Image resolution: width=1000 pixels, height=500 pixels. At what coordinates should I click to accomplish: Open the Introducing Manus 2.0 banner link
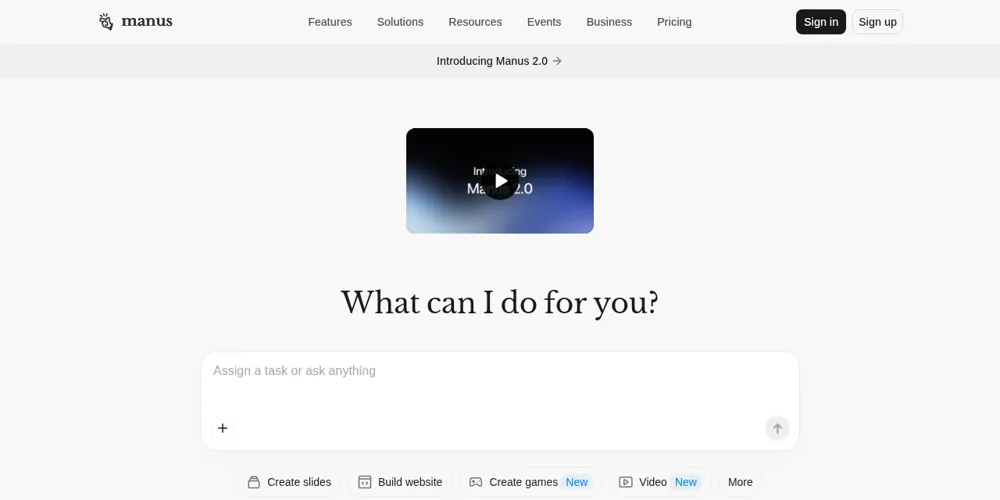click(x=499, y=61)
